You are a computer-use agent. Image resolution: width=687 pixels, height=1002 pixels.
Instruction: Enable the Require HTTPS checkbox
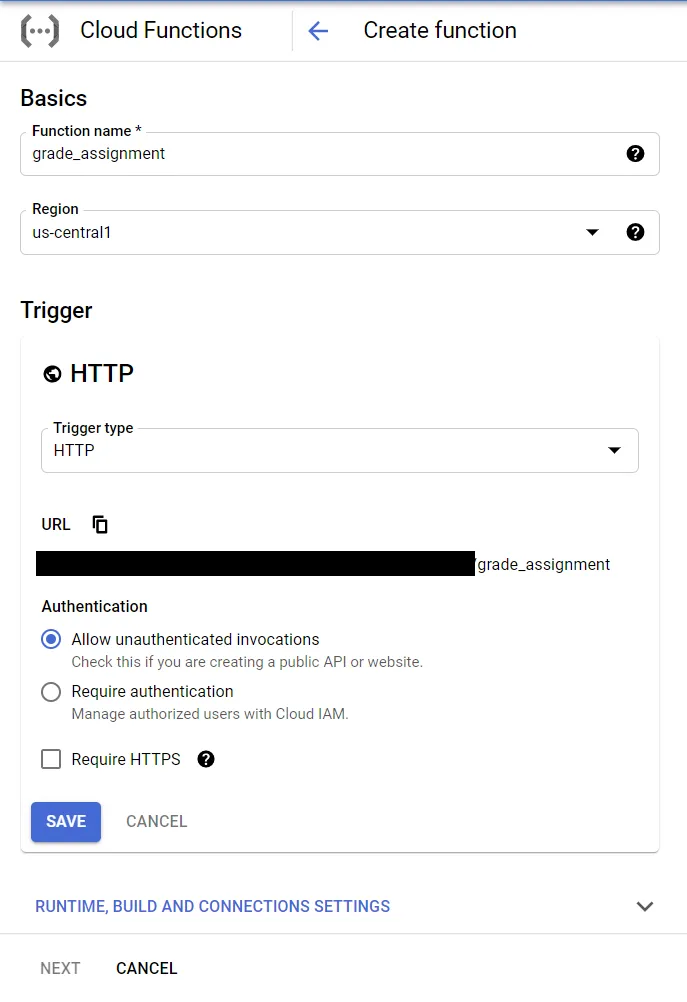pyautogui.click(x=51, y=759)
